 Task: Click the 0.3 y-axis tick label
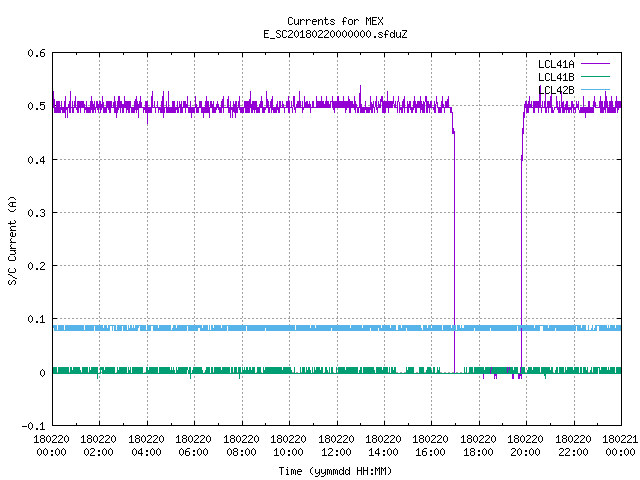coord(36,213)
